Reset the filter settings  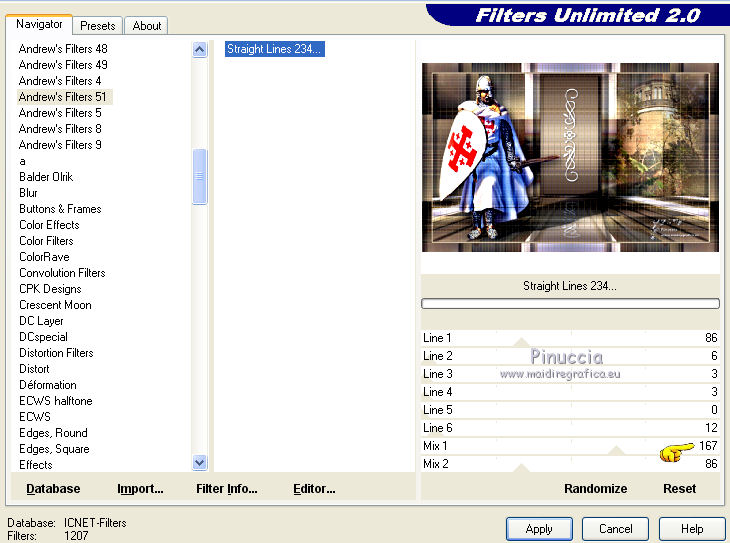pos(679,489)
